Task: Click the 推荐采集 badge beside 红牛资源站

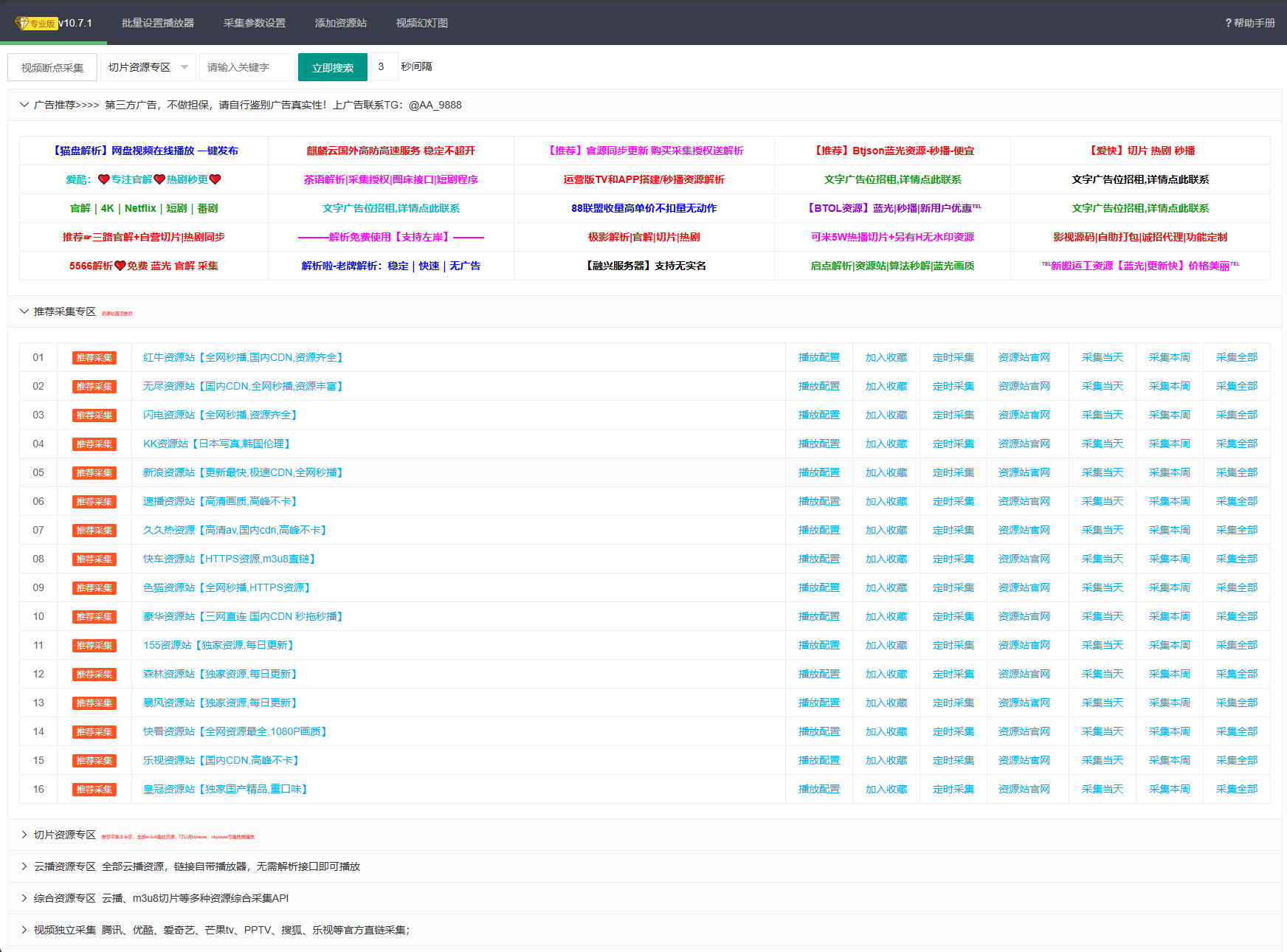Action: coord(94,357)
